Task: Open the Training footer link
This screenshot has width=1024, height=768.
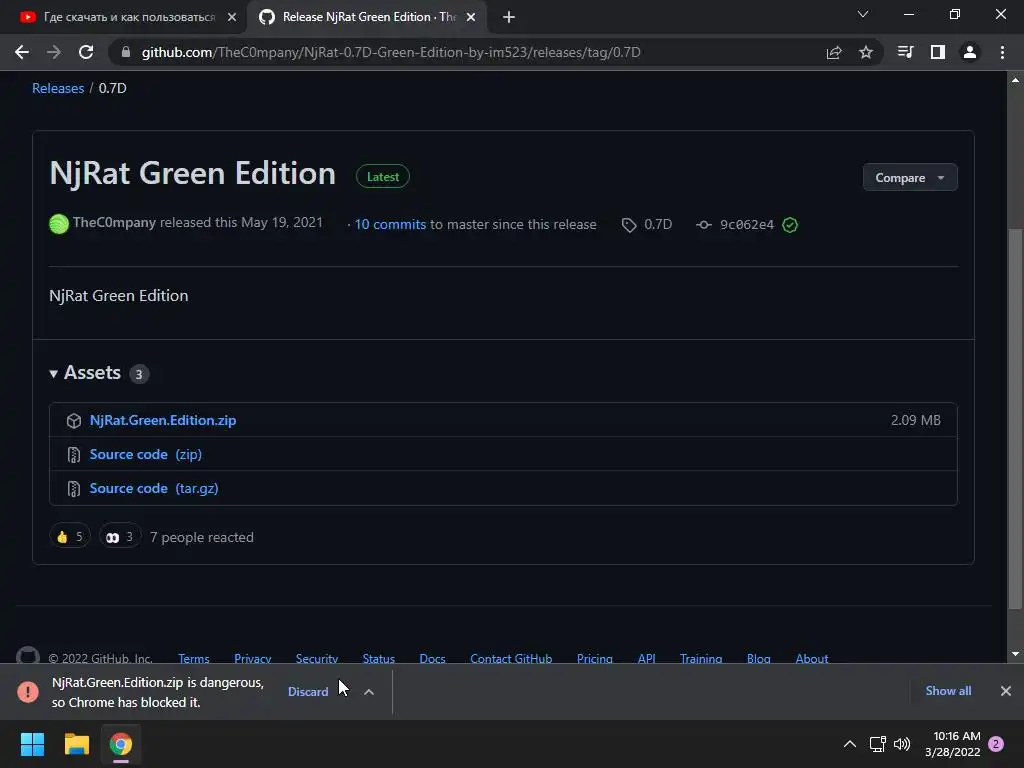Action: [x=701, y=658]
